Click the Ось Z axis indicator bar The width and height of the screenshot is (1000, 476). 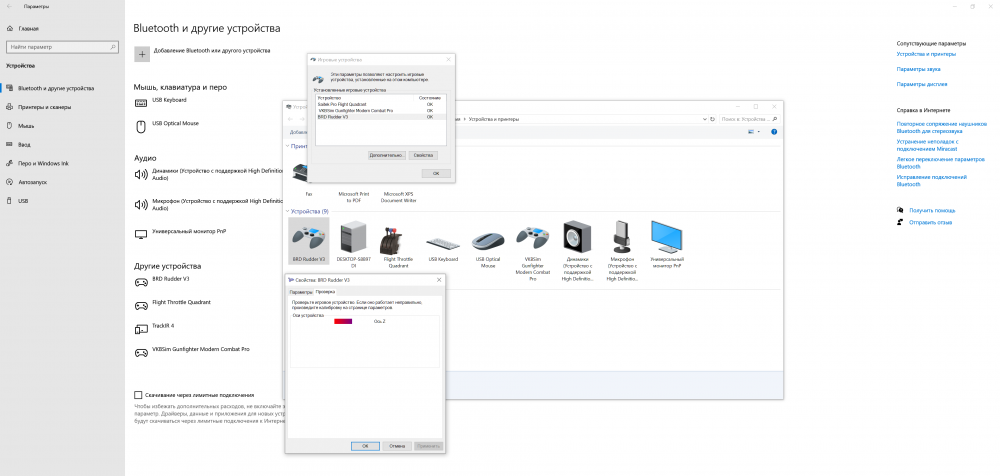(x=343, y=322)
